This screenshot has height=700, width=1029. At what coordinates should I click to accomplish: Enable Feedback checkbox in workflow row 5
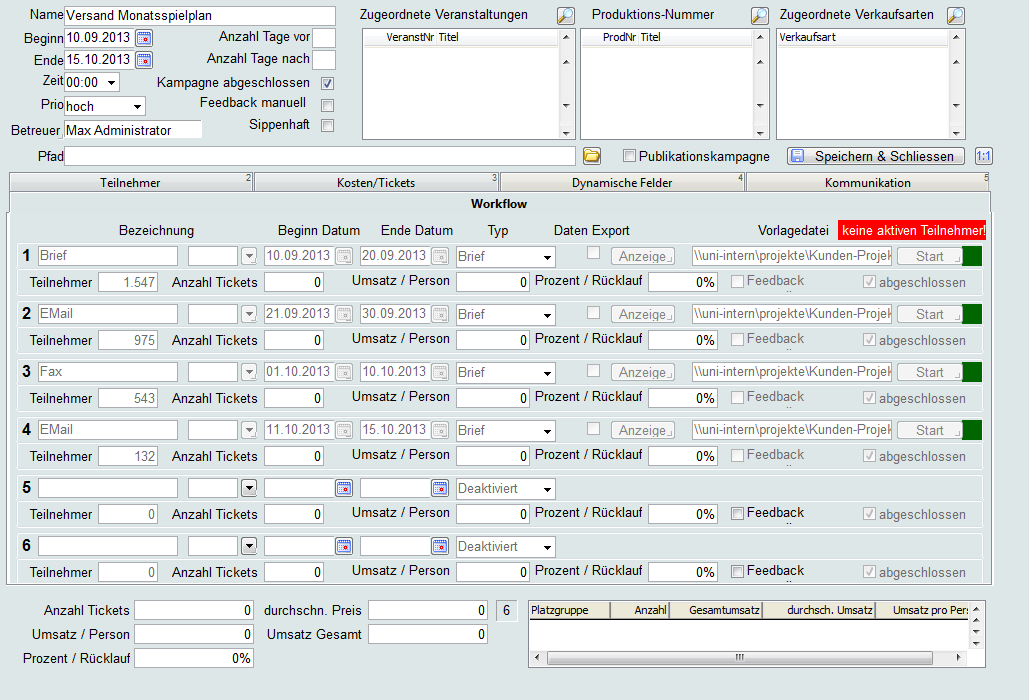738,514
